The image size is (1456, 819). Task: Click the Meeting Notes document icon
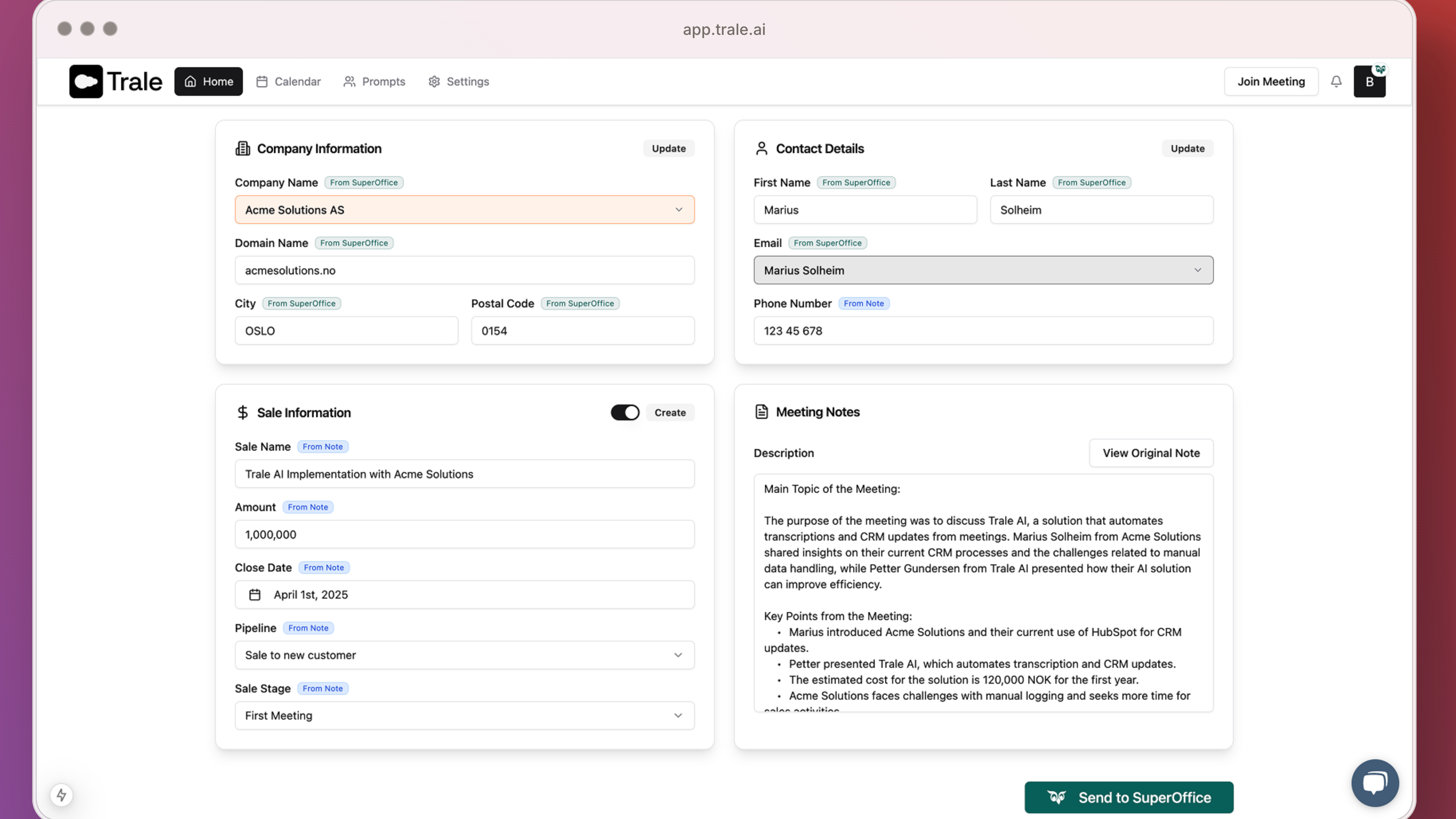click(761, 412)
